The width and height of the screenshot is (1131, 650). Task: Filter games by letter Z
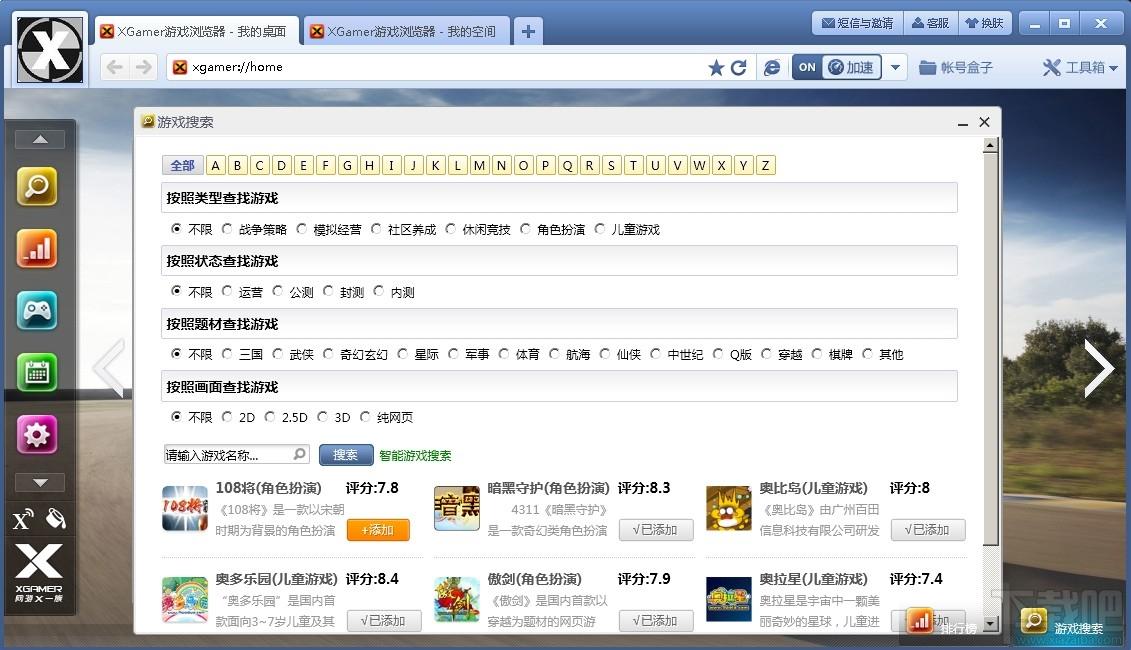(x=765, y=165)
